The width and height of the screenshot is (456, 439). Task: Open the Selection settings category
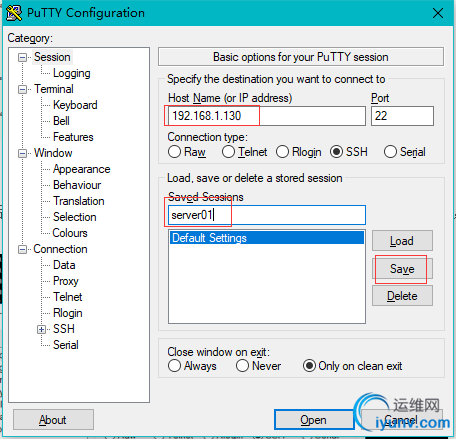[x=75, y=217]
